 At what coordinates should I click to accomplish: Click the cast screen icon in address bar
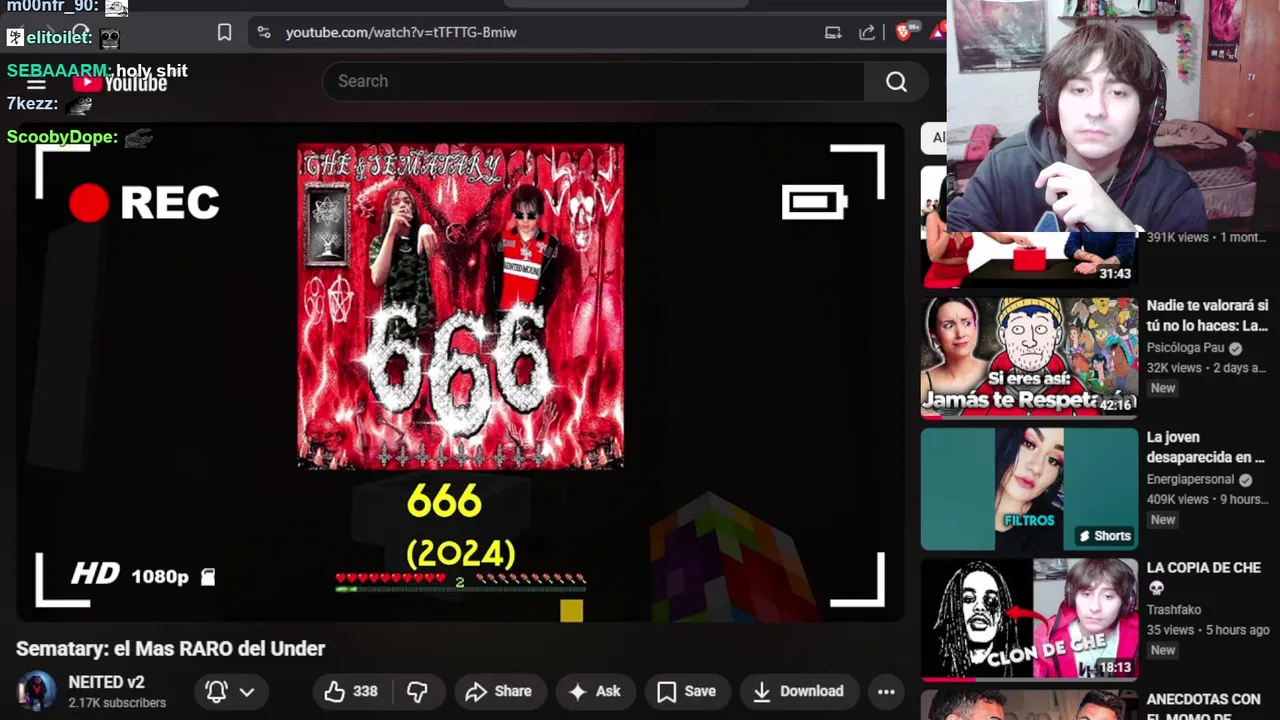coord(833,33)
